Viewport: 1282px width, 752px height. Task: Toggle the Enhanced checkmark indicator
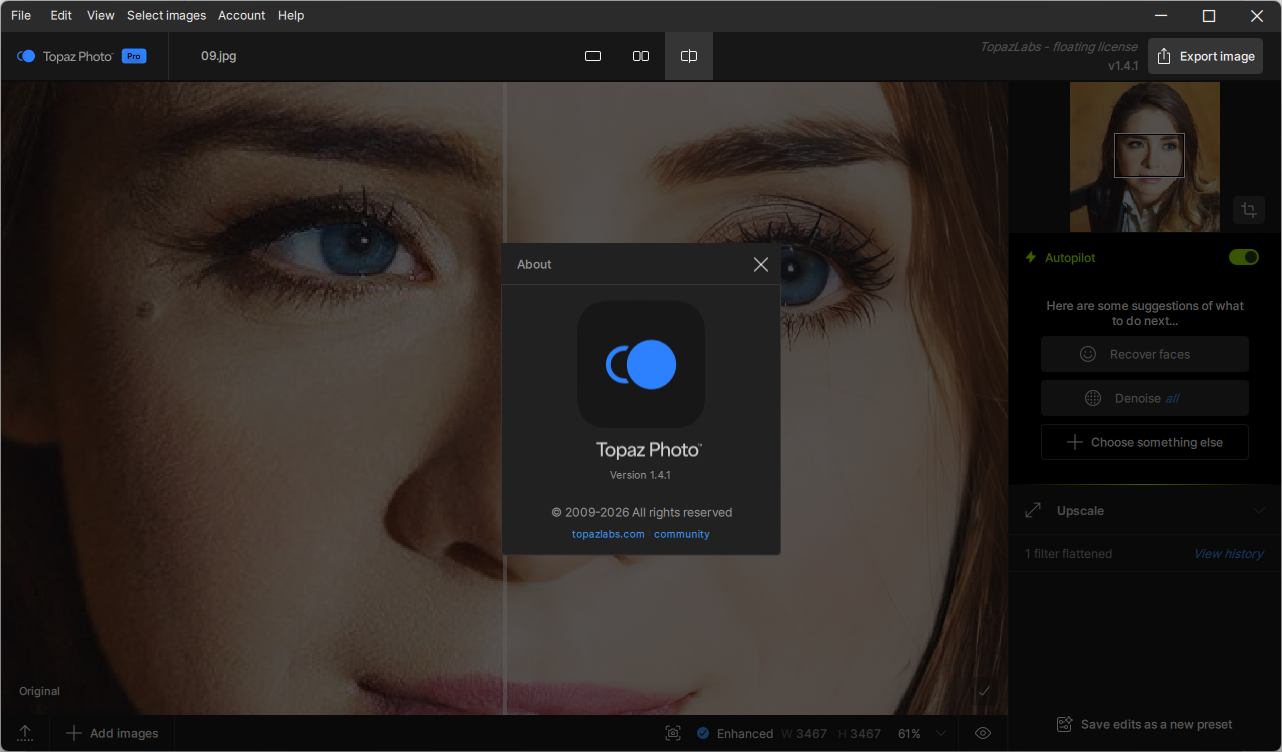pyautogui.click(x=703, y=733)
